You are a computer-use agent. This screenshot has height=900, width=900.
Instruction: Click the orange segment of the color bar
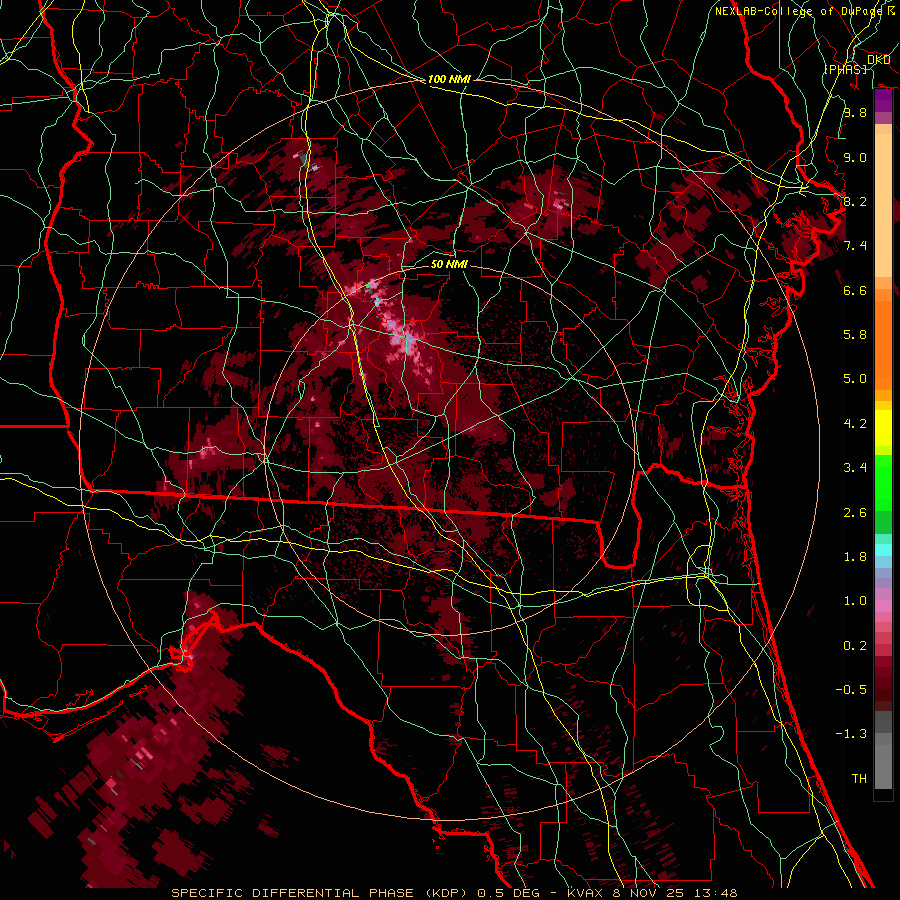pos(883,344)
